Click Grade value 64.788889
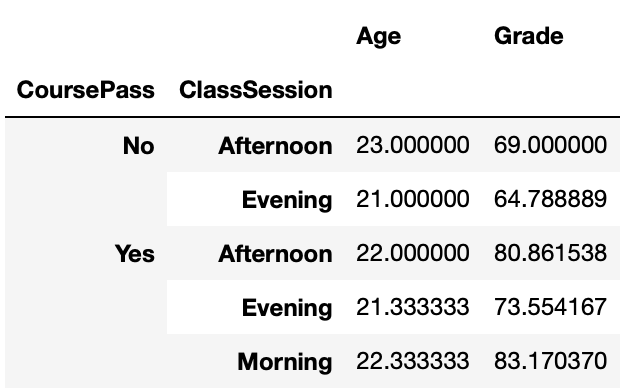Screen dimensions: 622x390 [x=550, y=199]
